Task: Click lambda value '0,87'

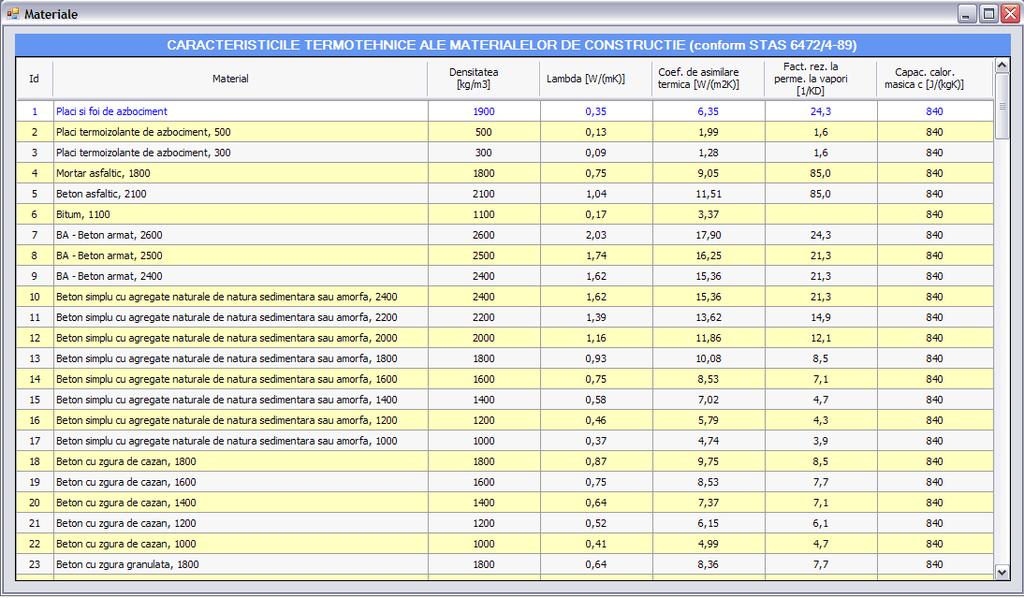Action: pyautogui.click(x=596, y=461)
